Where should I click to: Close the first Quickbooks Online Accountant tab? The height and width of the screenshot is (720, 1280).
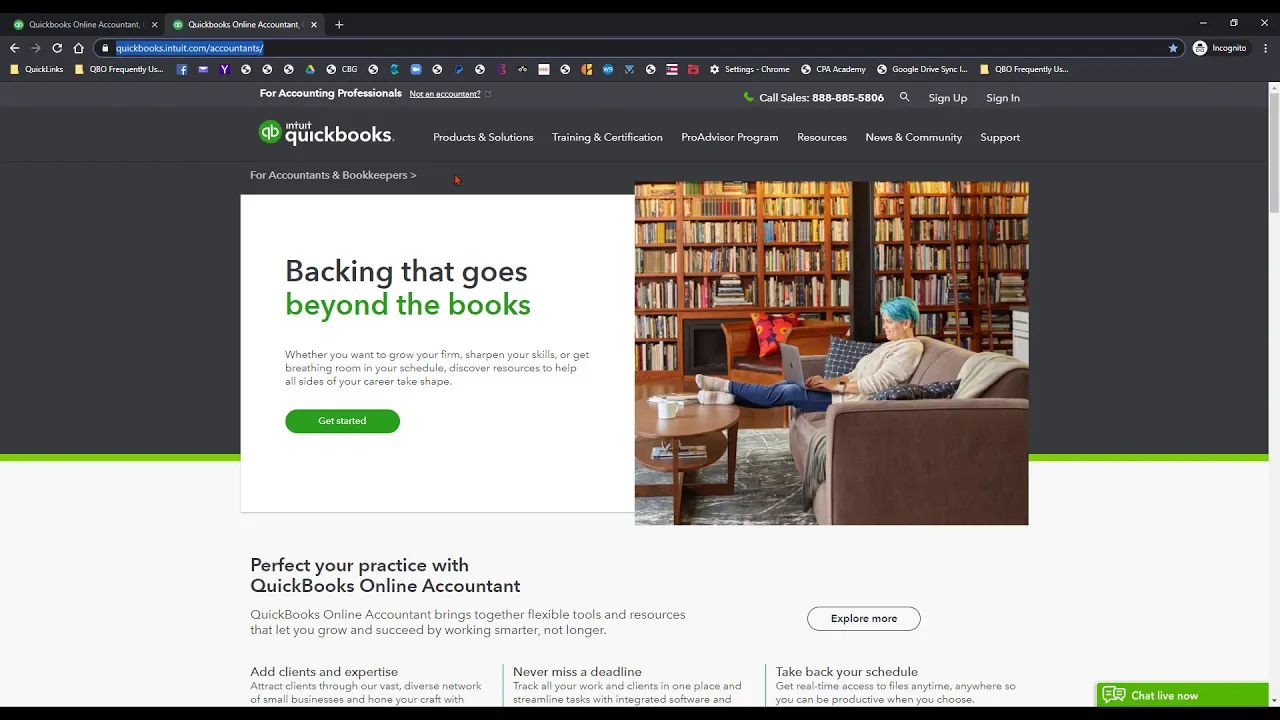tap(154, 24)
